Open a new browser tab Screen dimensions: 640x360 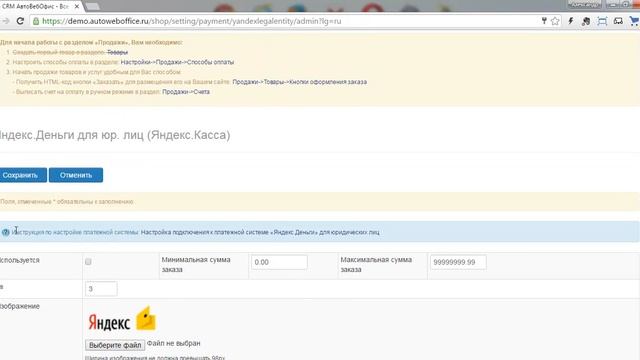[93, 7]
